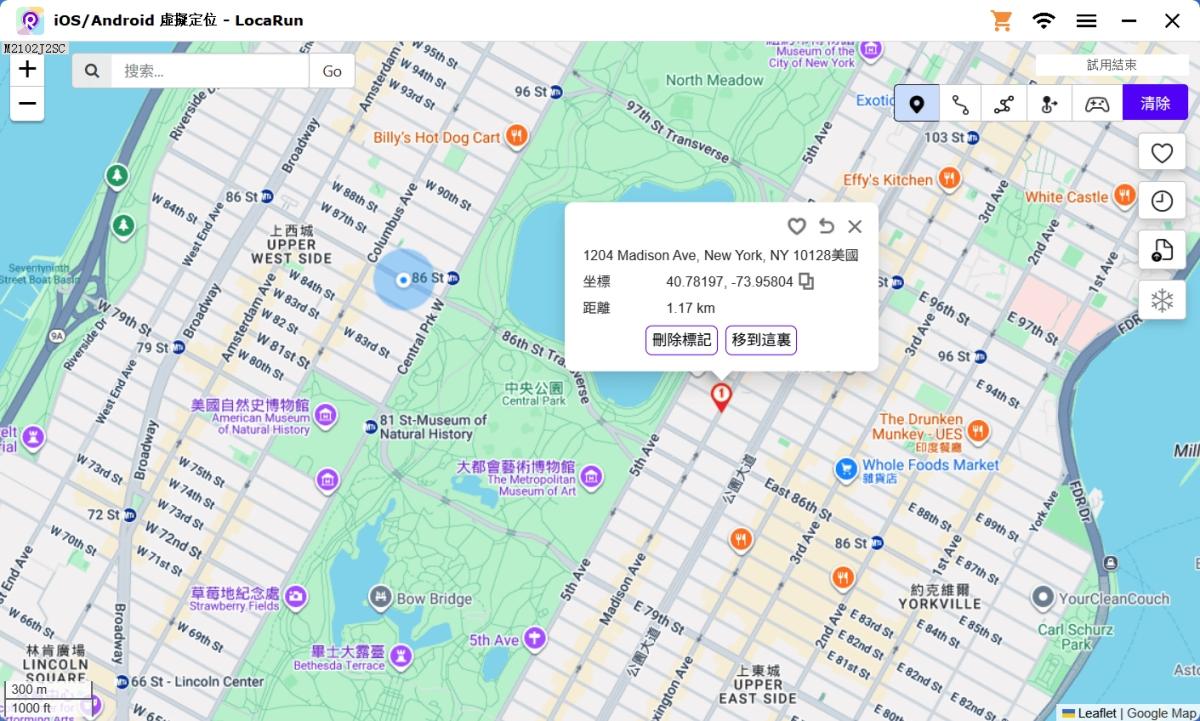Switch to two-point route mode
The width and height of the screenshot is (1200, 721).
(961, 103)
